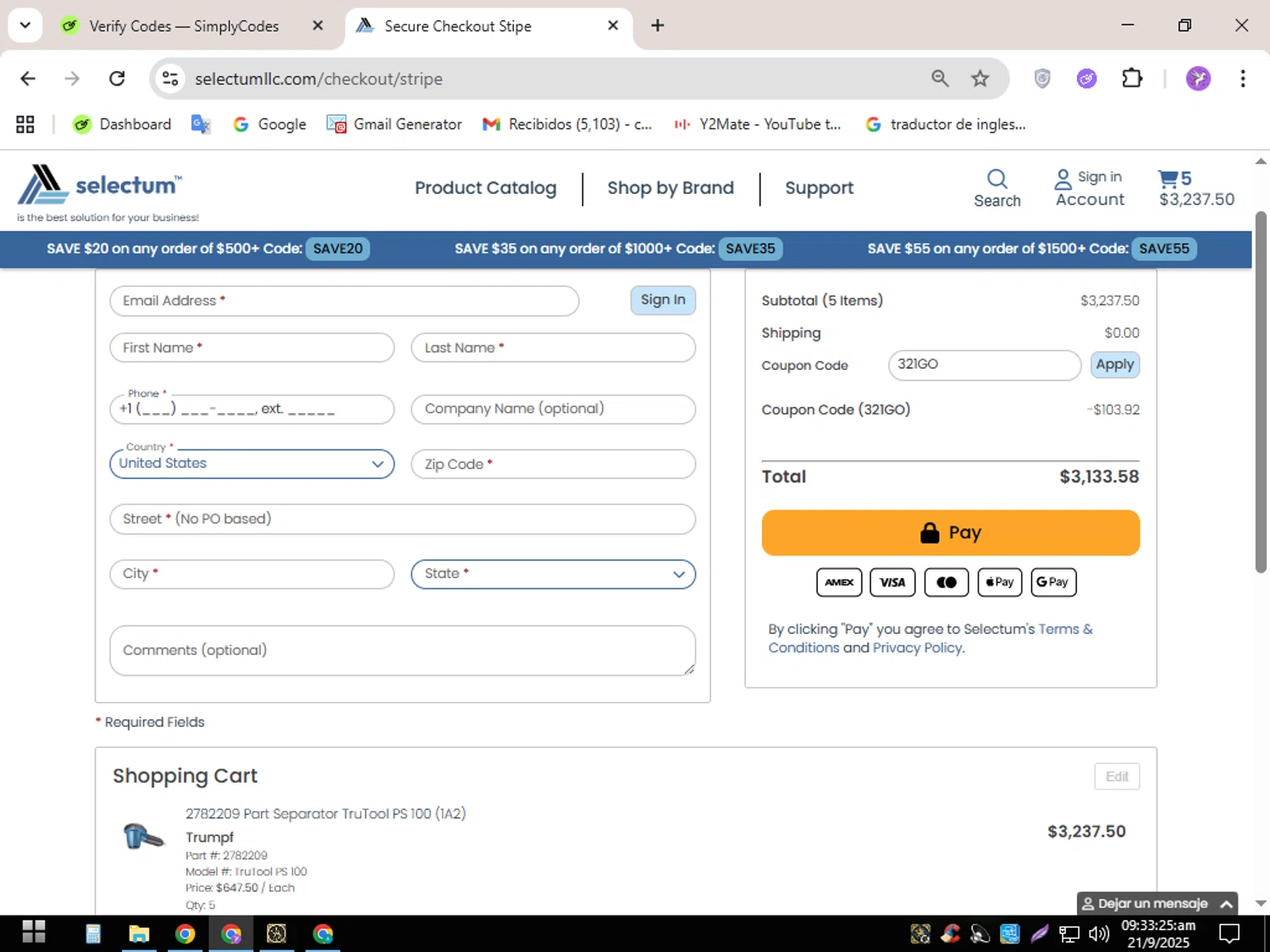
Task: Select the Secure Checkout Stipe tab
Action: pos(489,25)
